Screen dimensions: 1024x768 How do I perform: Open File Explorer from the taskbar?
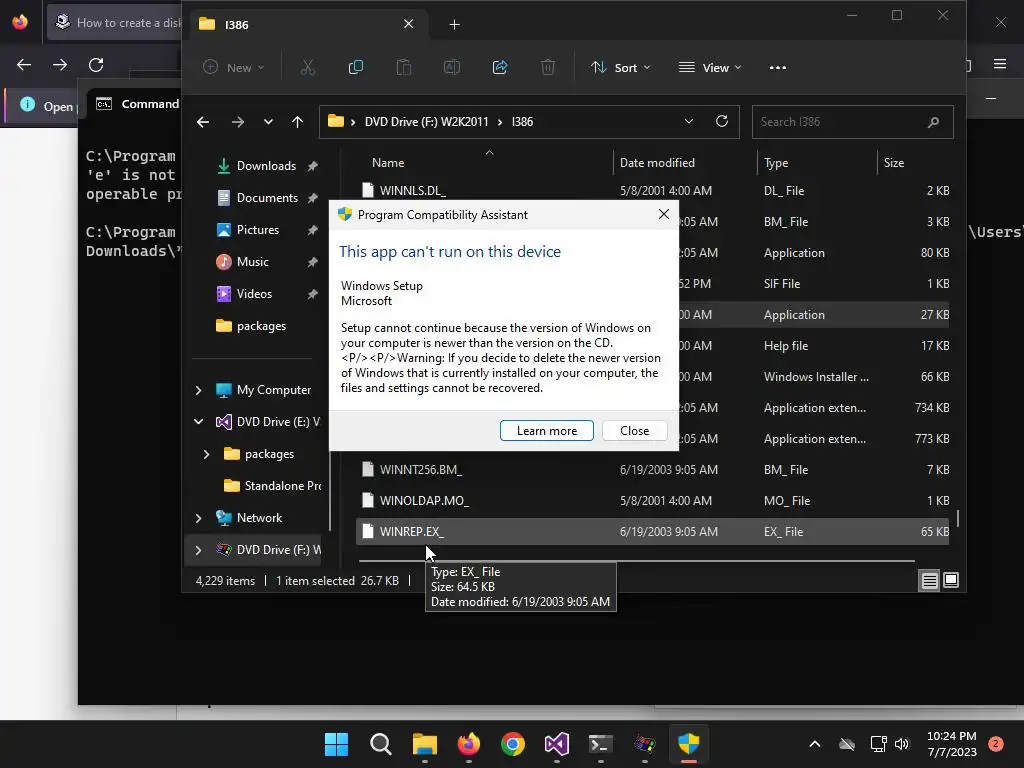click(x=425, y=744)
